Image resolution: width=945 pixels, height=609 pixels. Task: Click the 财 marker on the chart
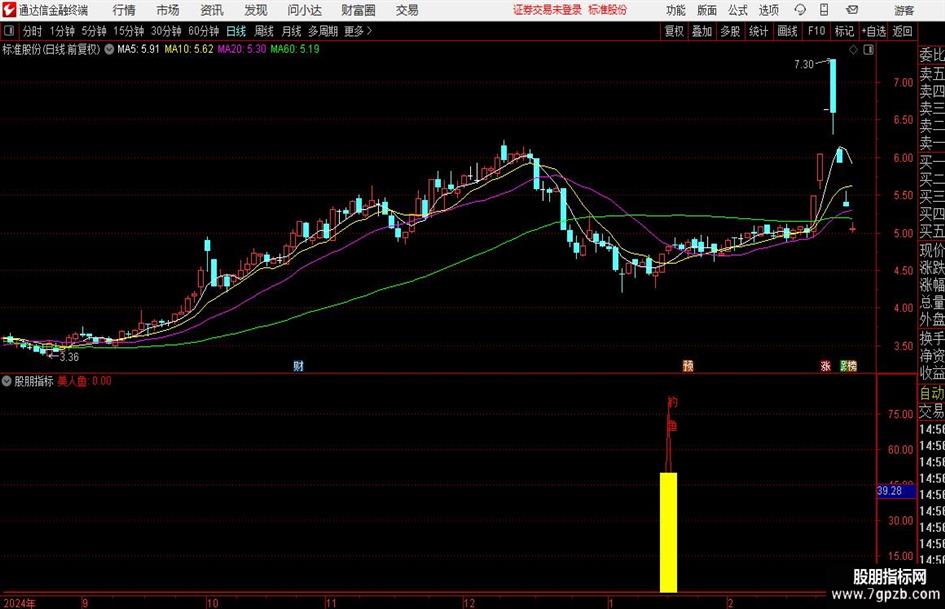pos(298,366)
